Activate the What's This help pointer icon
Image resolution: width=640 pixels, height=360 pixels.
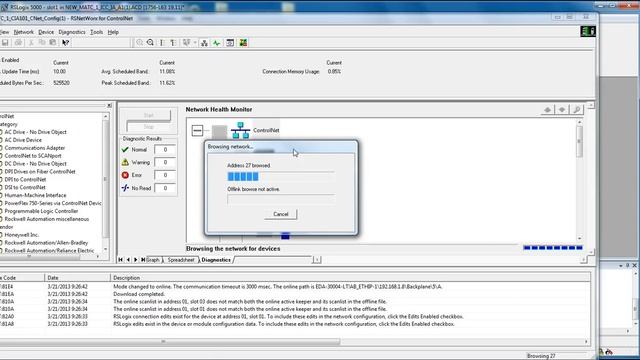[65, 42]
